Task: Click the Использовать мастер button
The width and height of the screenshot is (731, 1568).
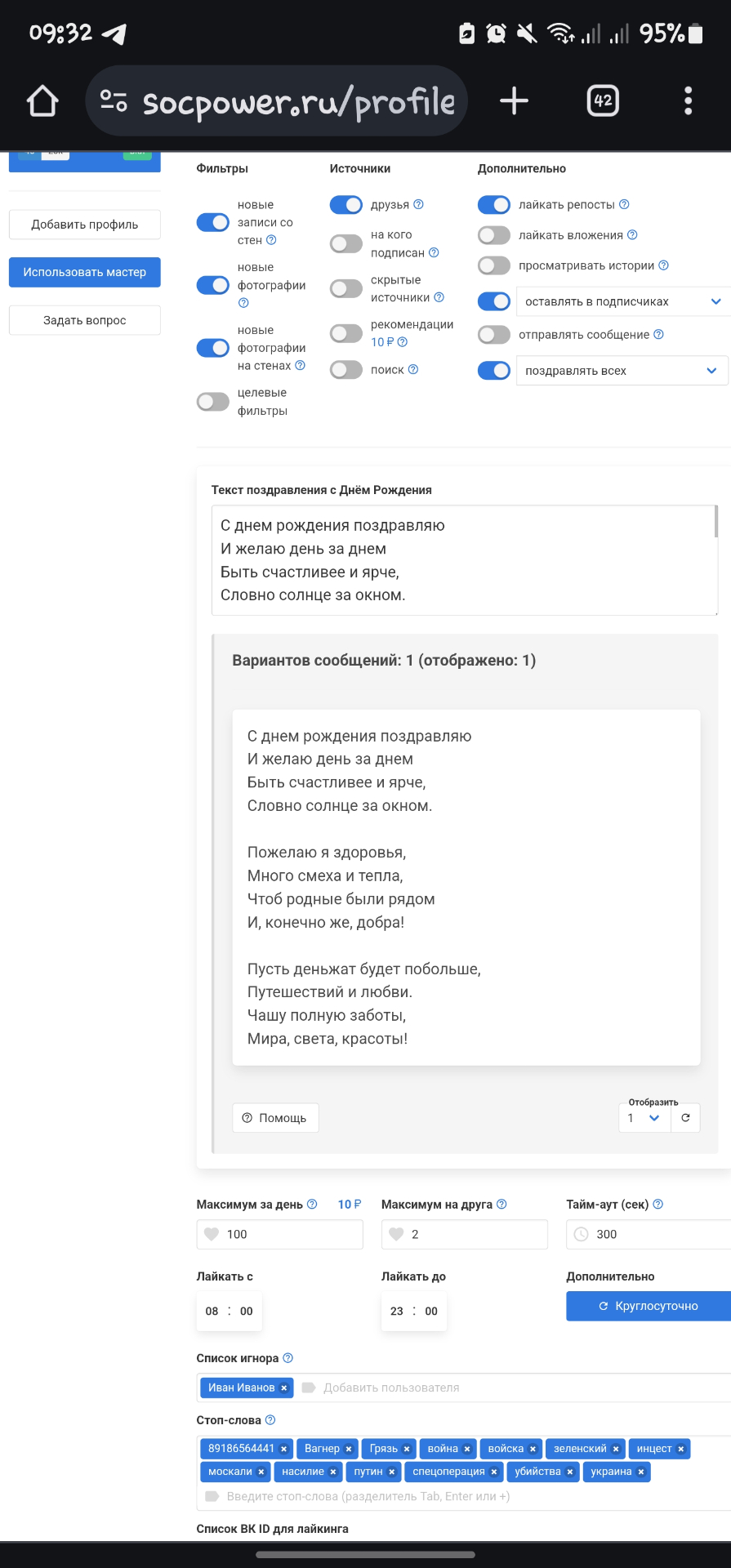Action: [85, 272]
